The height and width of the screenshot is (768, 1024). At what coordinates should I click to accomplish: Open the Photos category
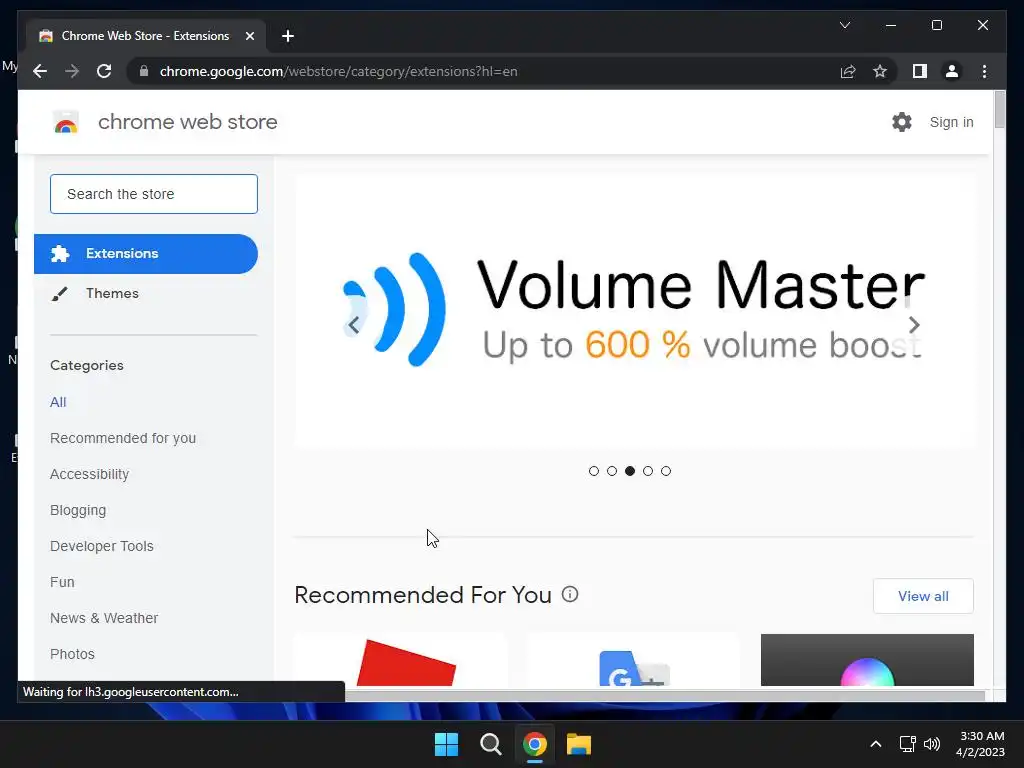click(72, 654)
